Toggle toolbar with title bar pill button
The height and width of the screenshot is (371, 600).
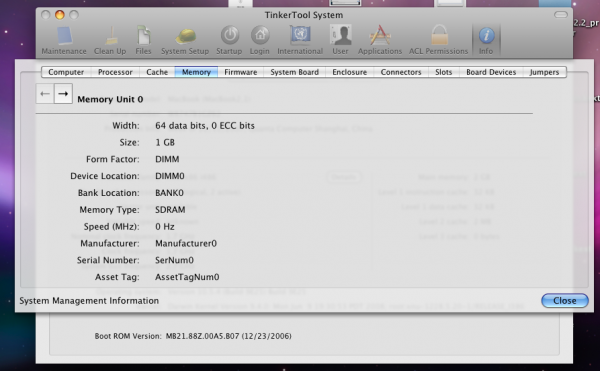point(561,15)
